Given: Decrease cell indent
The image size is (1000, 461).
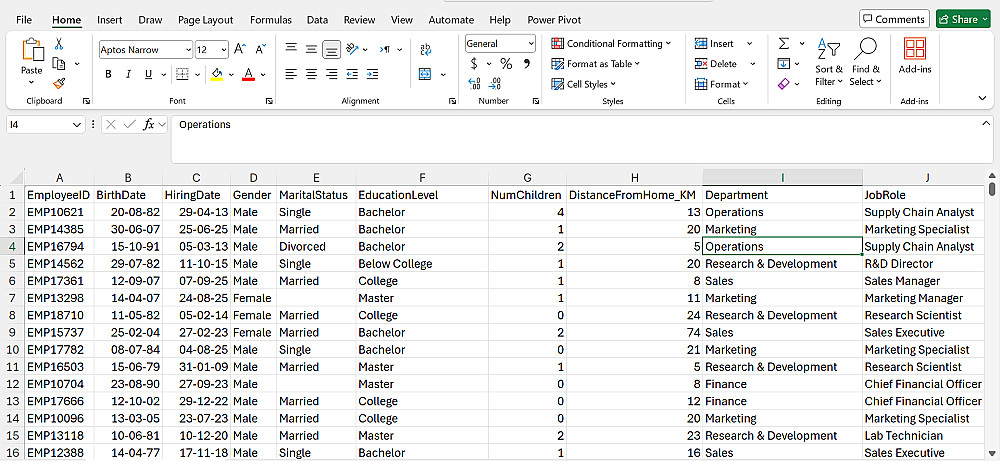Looking at the screenshot, I should point(351,75).
